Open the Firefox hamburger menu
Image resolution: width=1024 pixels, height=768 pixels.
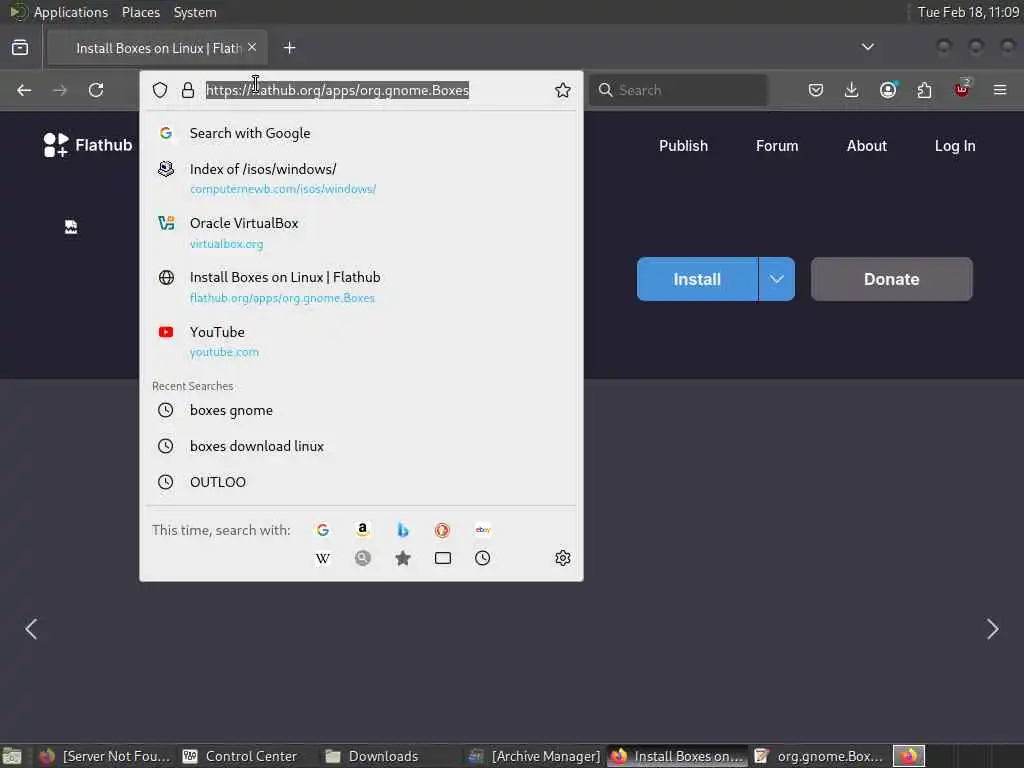(x=1000, y=90)
